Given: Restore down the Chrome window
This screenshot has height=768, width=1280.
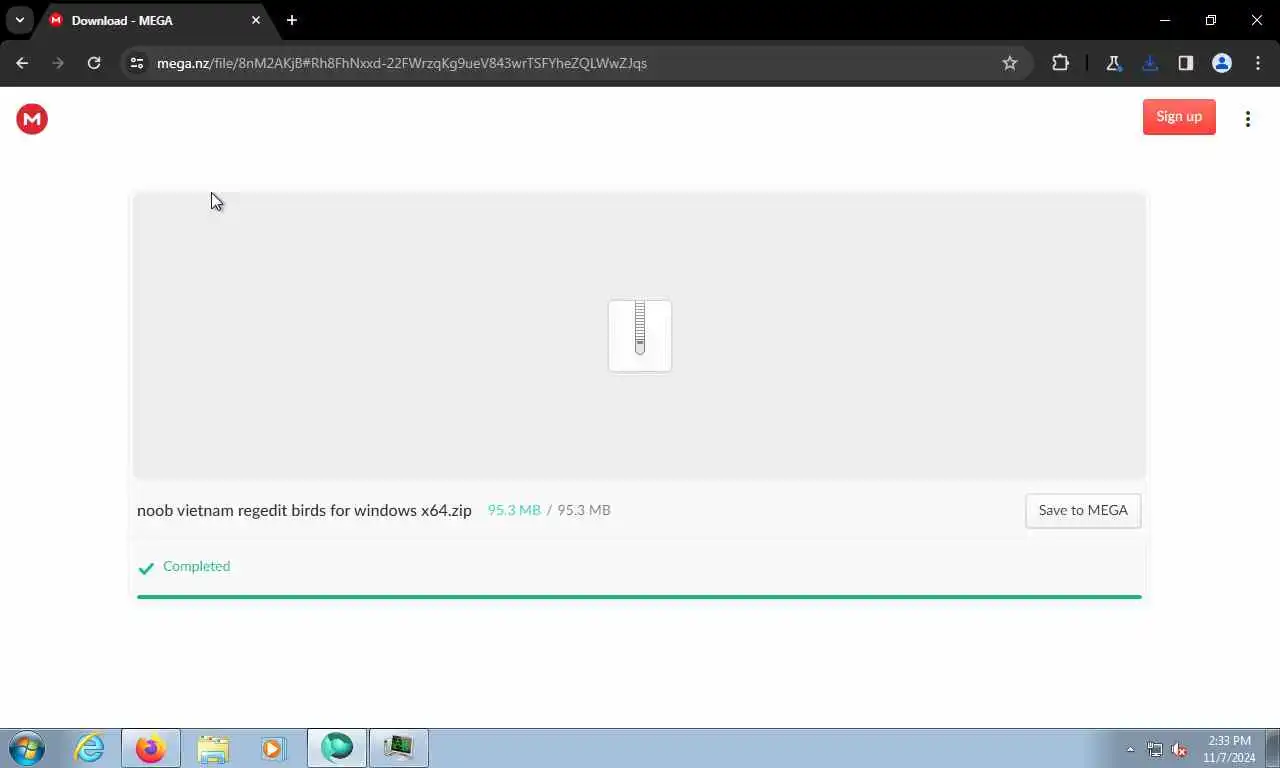Looking at the screenshot, I should pos(1211,20).
